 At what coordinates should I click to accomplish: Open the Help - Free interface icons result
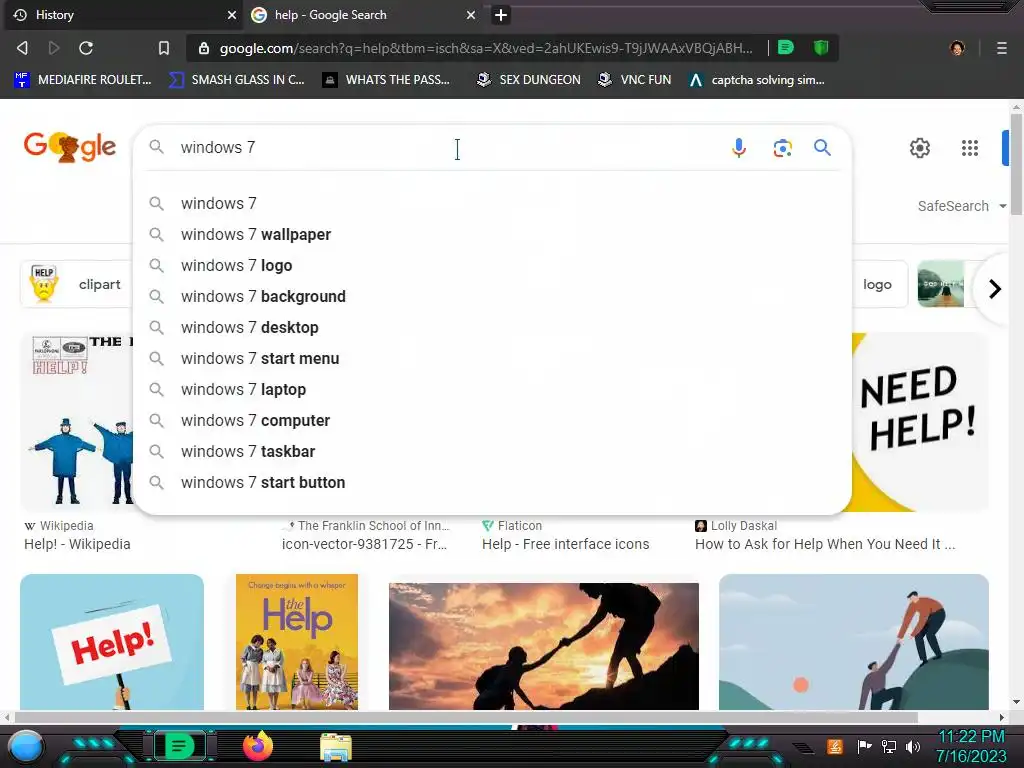click(566, 544)
